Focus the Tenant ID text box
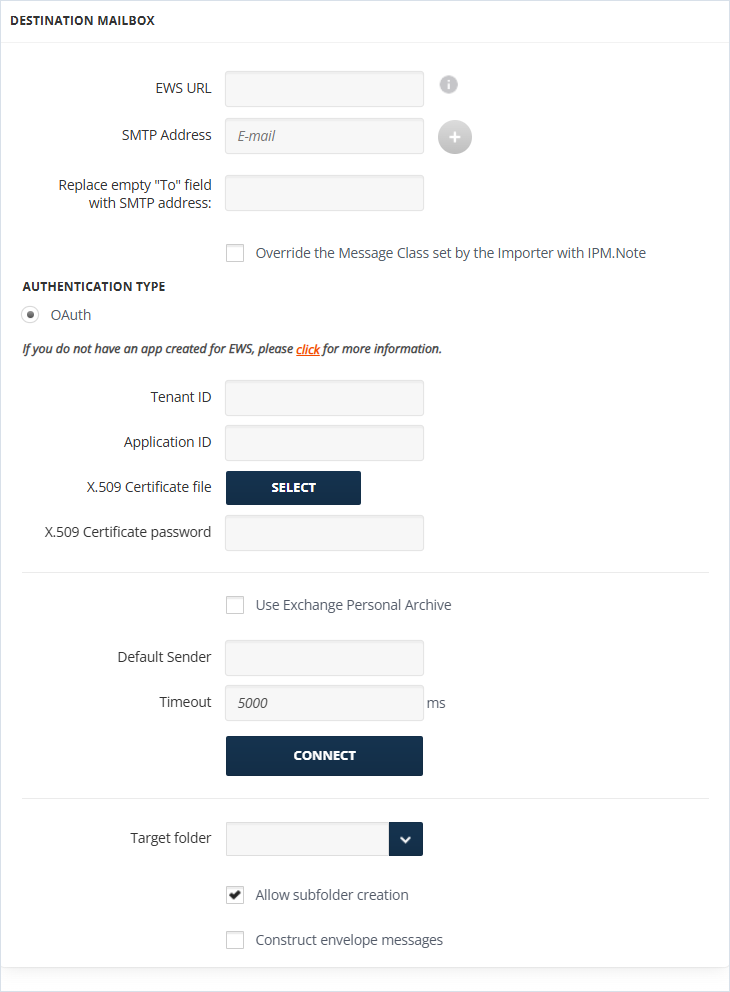 tap(324, 398)
